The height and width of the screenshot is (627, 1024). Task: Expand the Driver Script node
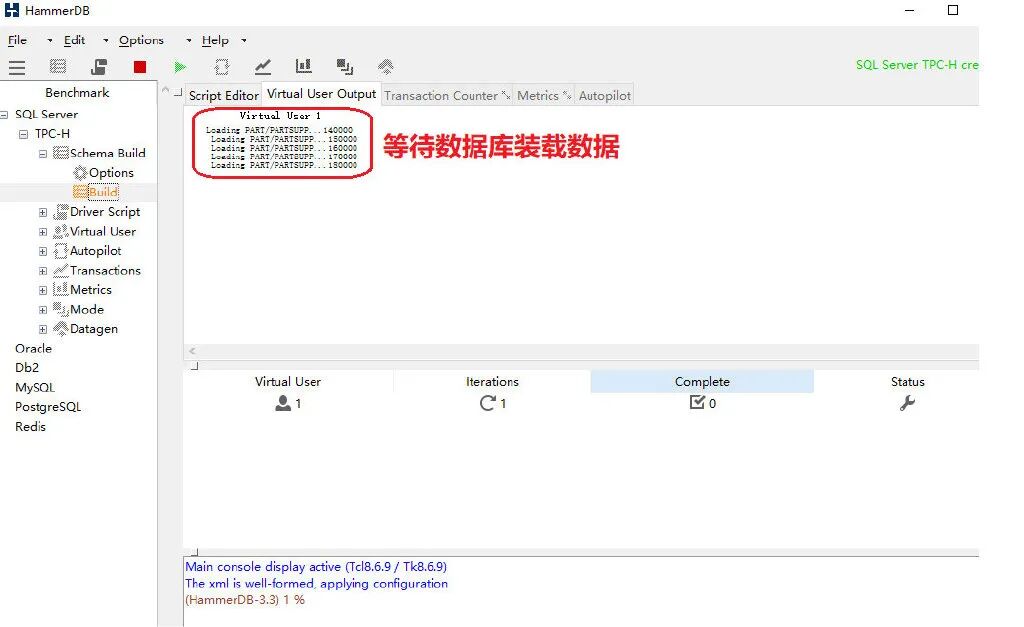pos(42,212)
